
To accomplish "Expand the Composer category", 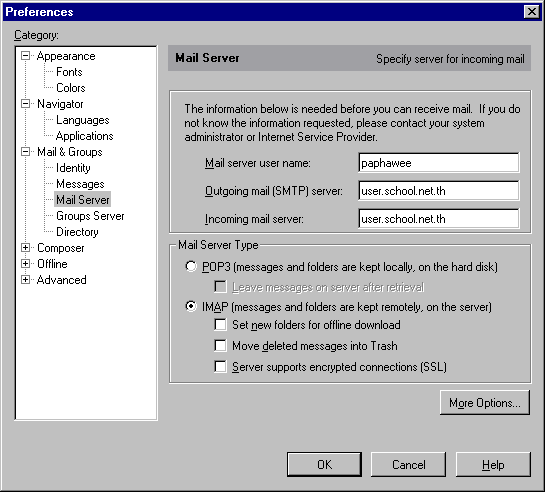I will click(25, 248).
